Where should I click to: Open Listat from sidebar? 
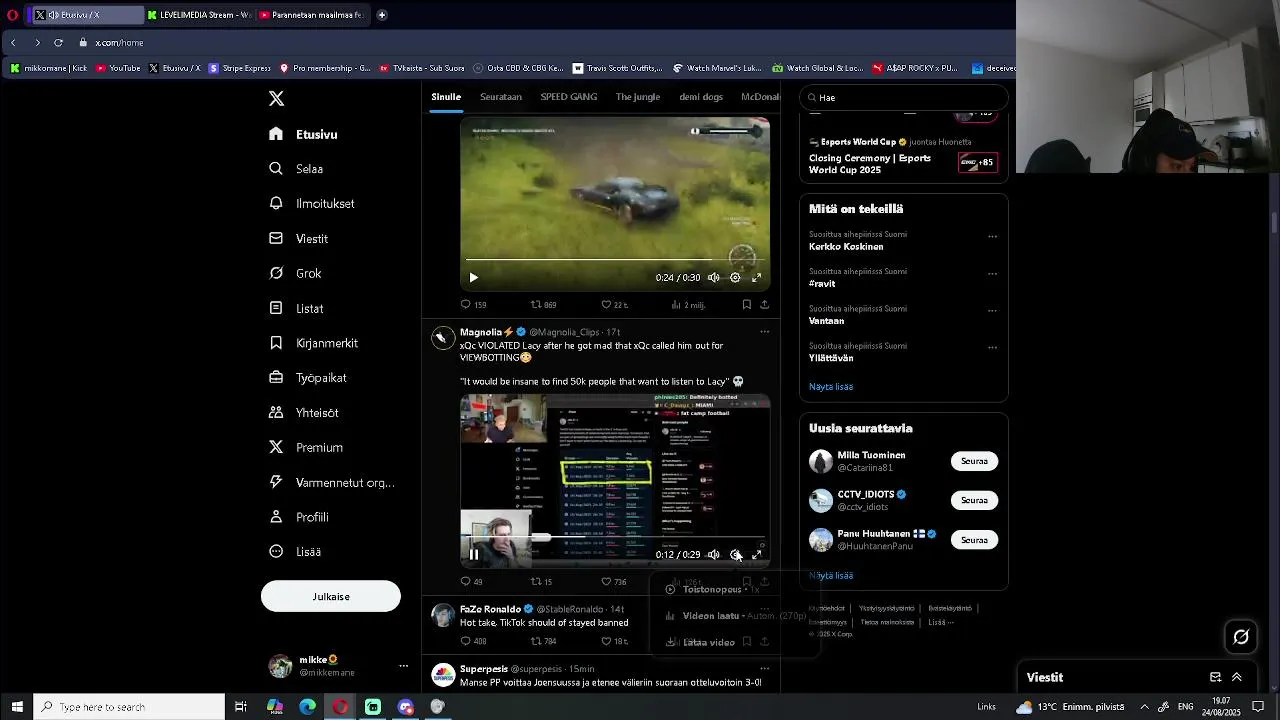(296, 308)
